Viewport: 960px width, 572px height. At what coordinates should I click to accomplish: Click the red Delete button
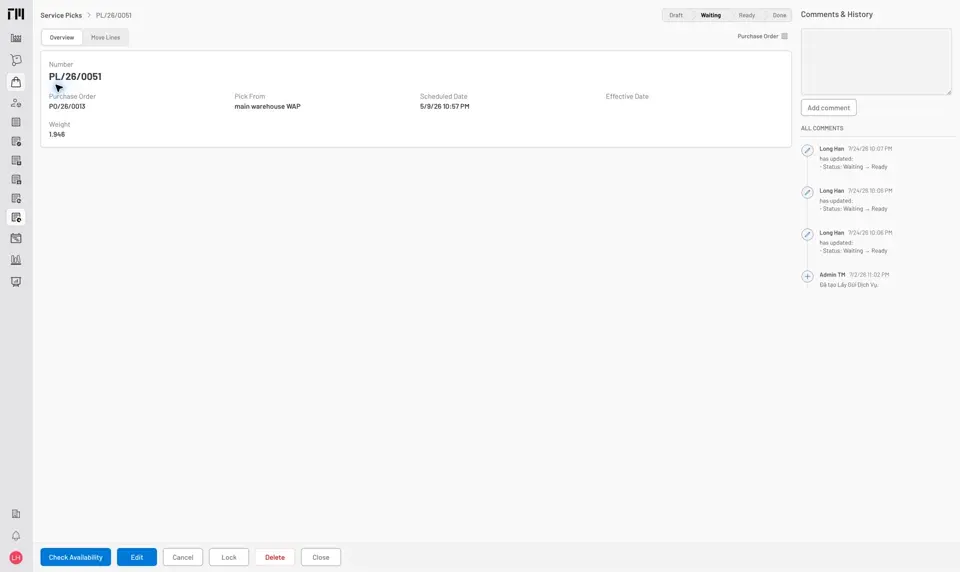275,557
